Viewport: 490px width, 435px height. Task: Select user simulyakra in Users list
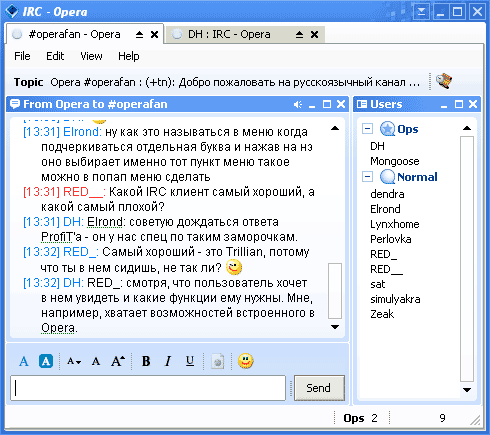[395, 299]
